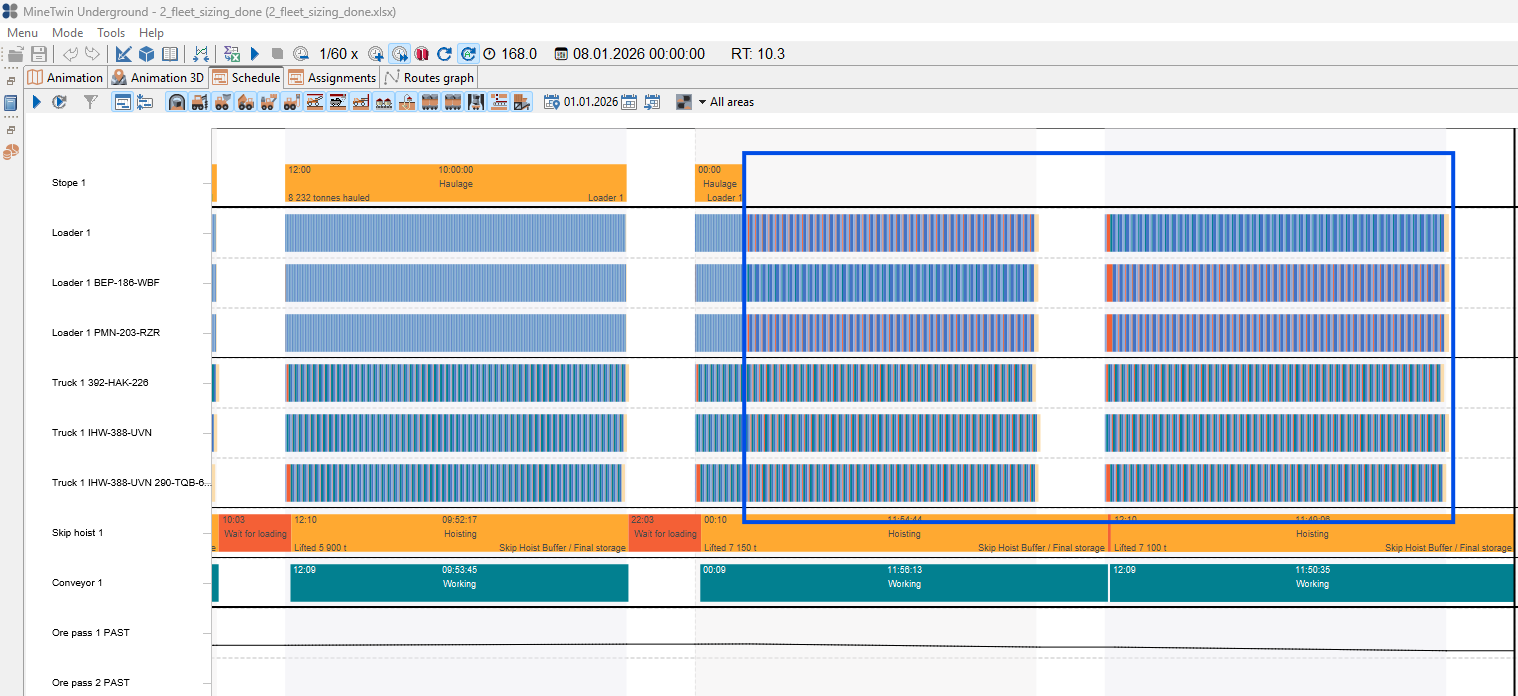Click the Stope 1 Haulage bar with 8 232 tonnes

(x=456, y=183)
